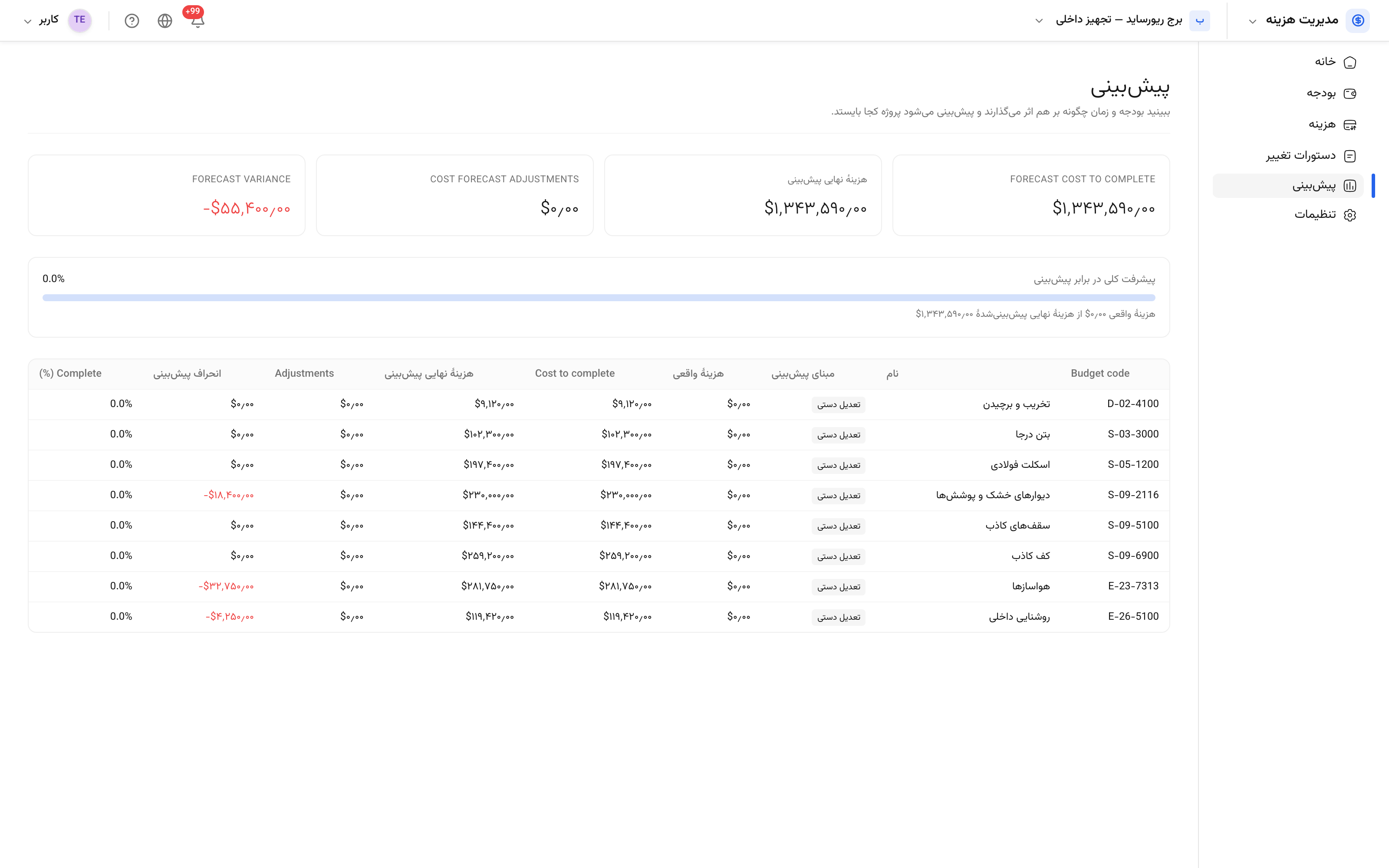Click budget code S-05-1200
This screenshot has height=868, width=1389.
(1133, 464)
